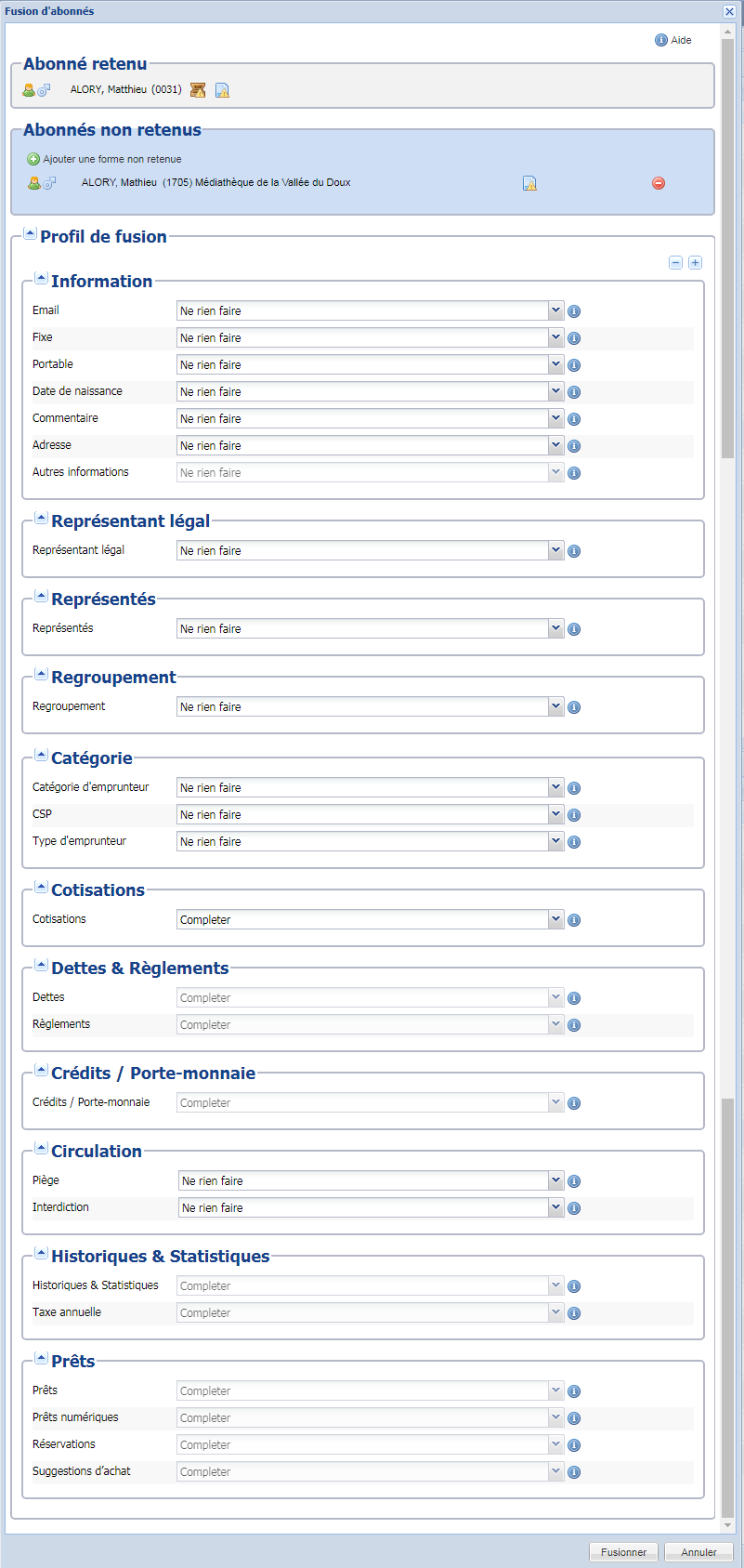This screenshot has width=744, height=1568.
Task: Open the Type d'emprunteur dropdown
Action: point(555,841)
